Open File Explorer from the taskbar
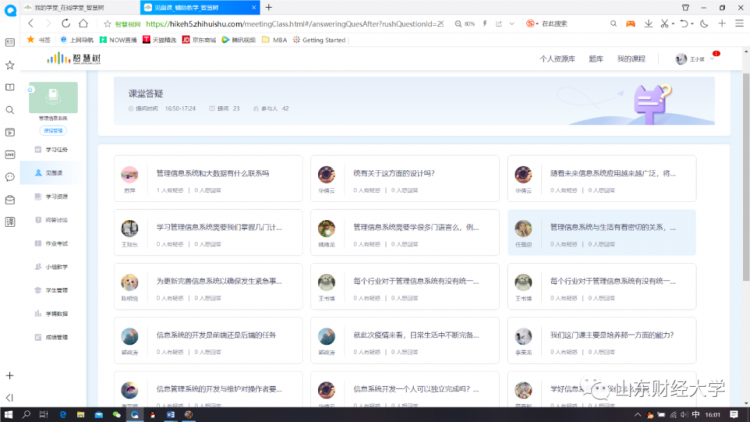Screen dimensions: 750x422 tap(80, 414)
